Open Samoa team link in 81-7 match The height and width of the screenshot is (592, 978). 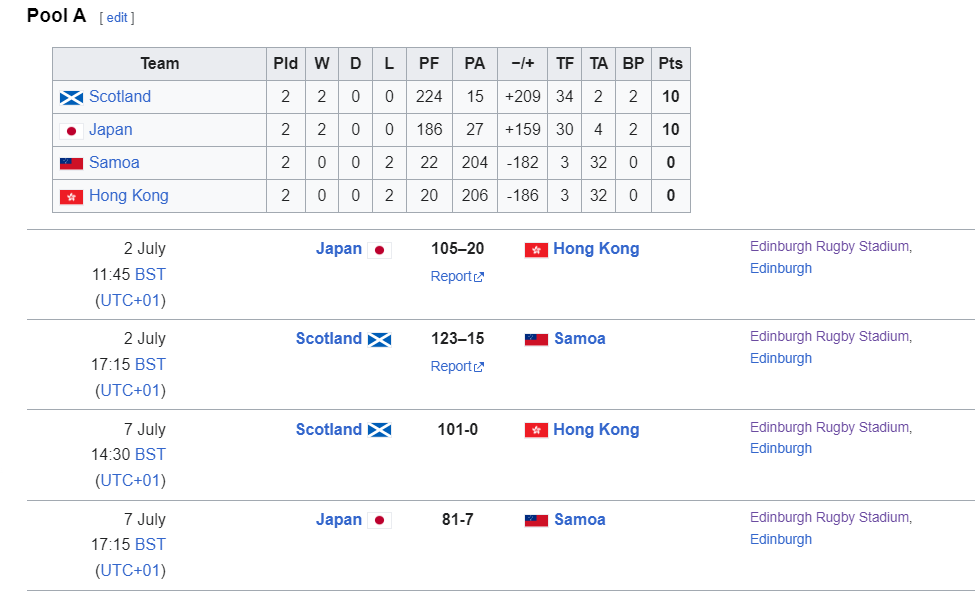579,520
